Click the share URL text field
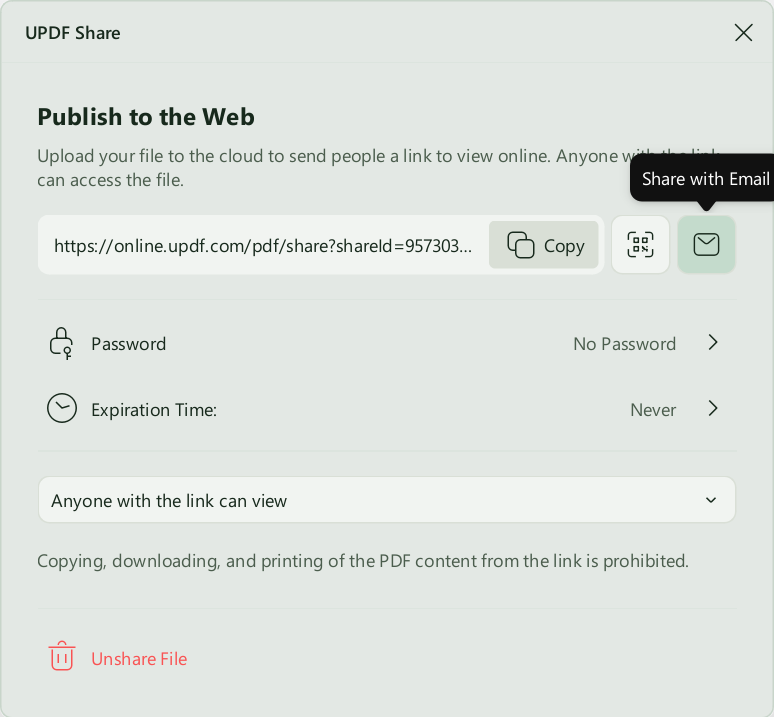 click(263, 245)
